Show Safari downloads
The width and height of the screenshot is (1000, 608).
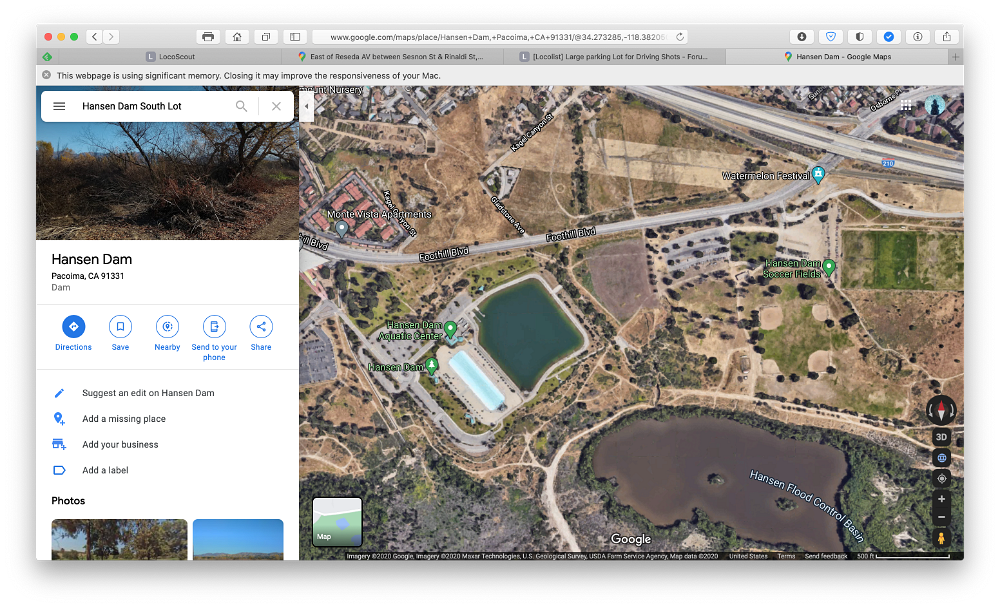(x=802, y=37)
